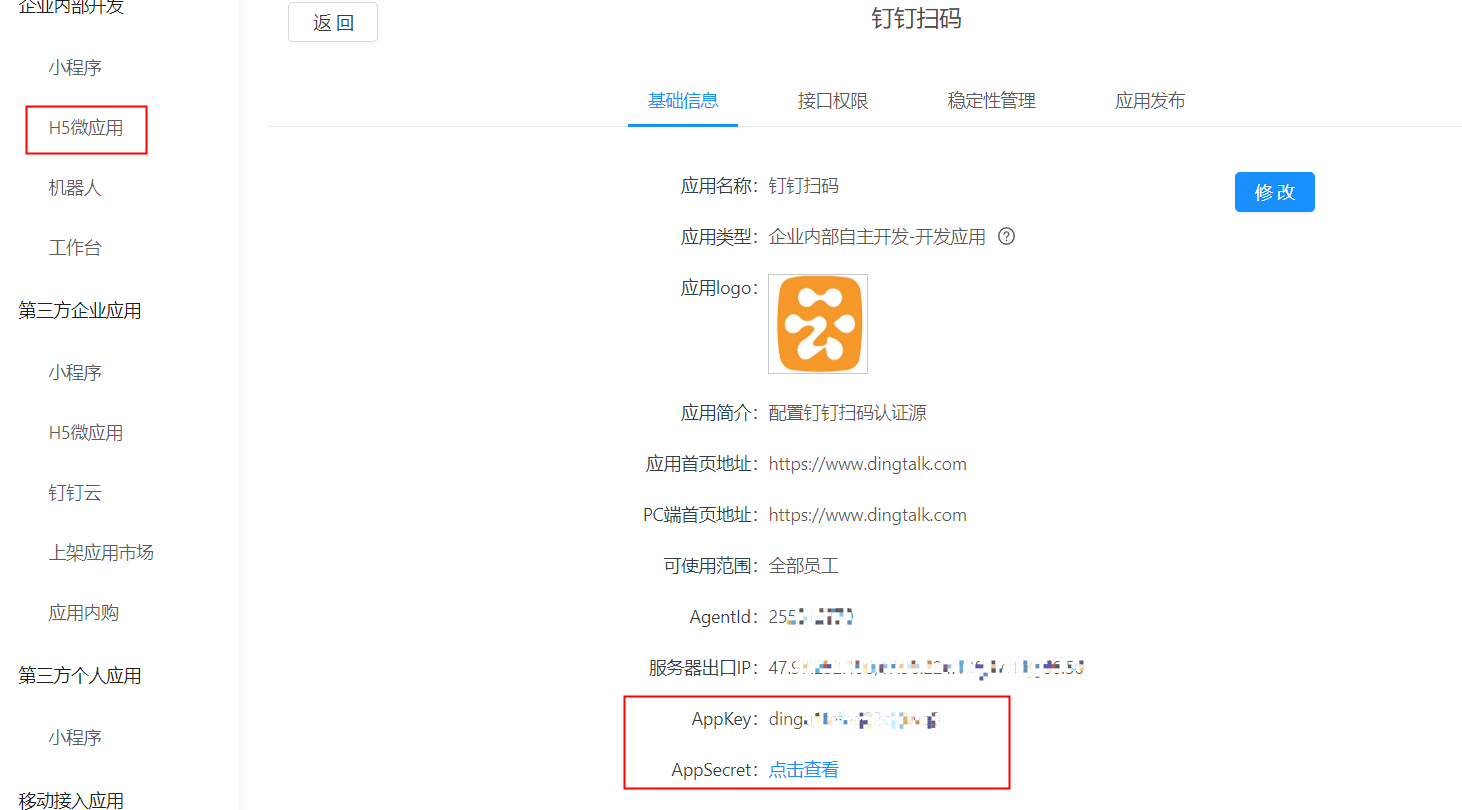Screen dimensions: 1462x810
Task: Click the 点击查看 link for AppSecret
Action: click(x=804, y=770)
